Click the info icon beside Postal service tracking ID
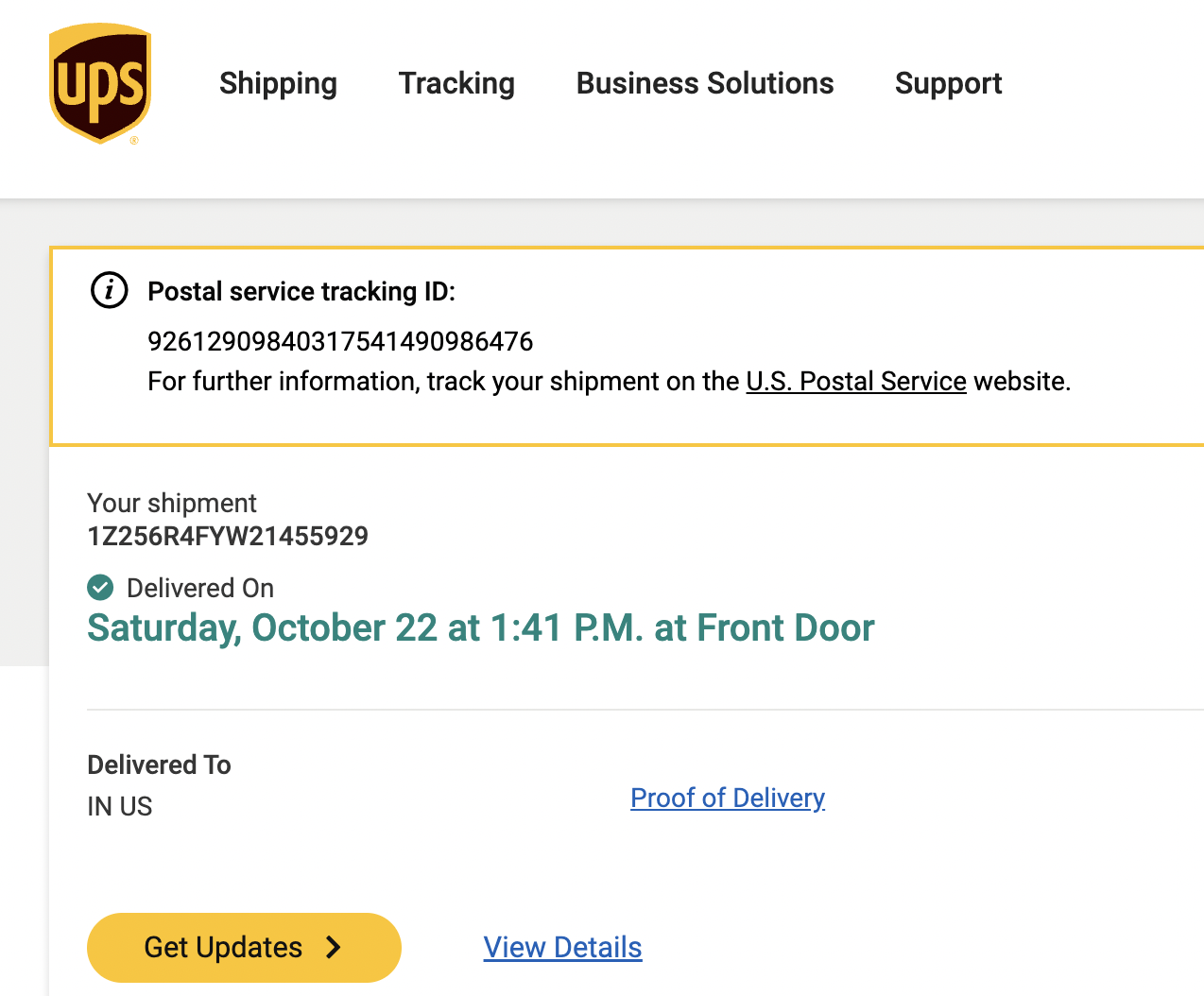1204x996 pixels. click(x=110, y=290)
